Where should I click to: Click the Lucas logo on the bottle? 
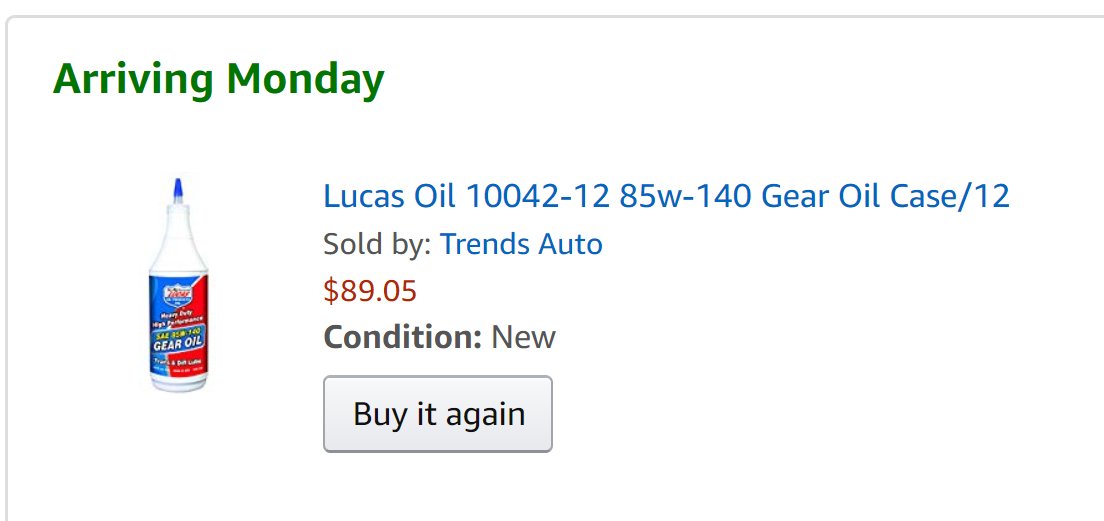(174, 294)
